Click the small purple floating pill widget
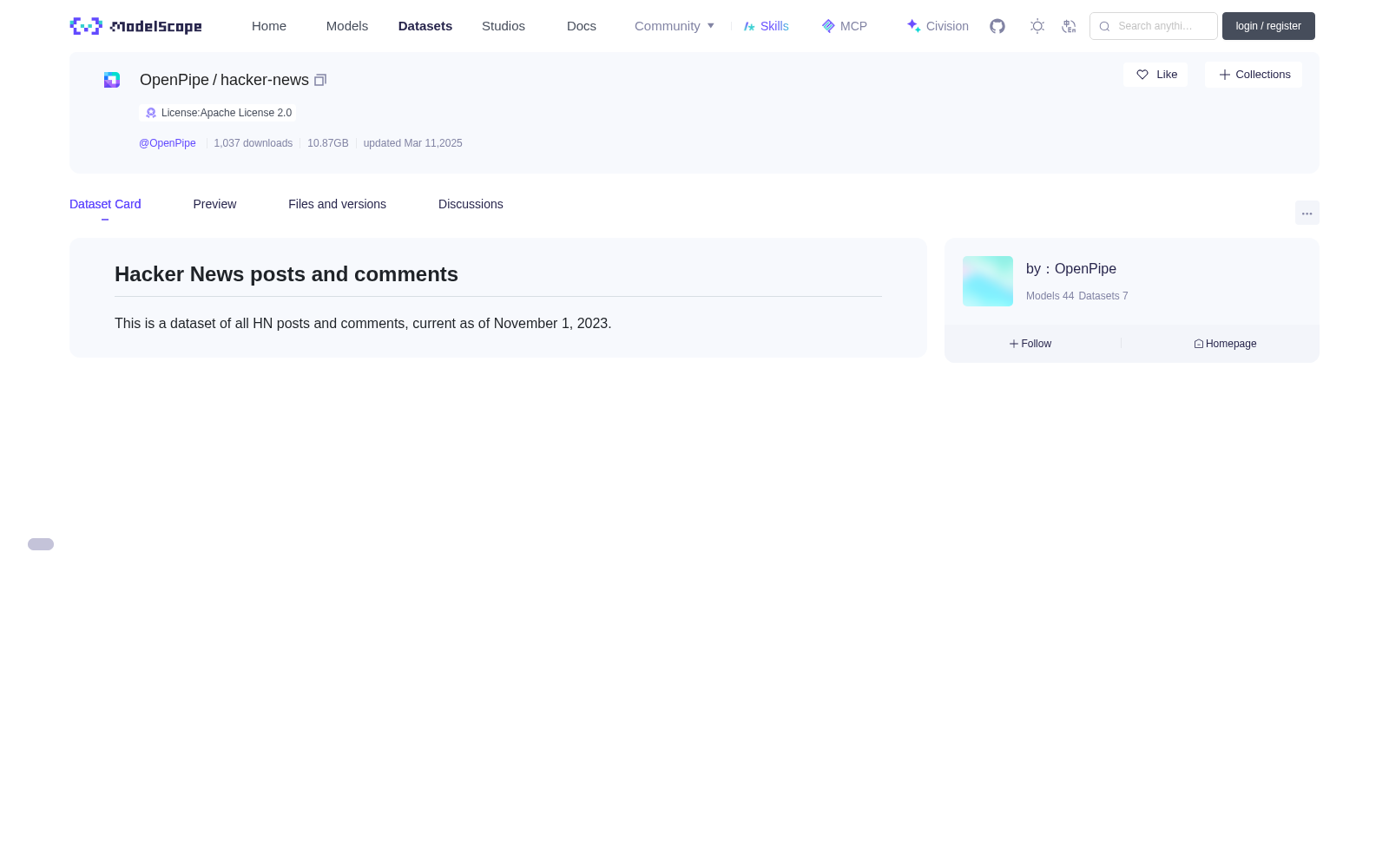1389x868 pixels. click(41, 544)
